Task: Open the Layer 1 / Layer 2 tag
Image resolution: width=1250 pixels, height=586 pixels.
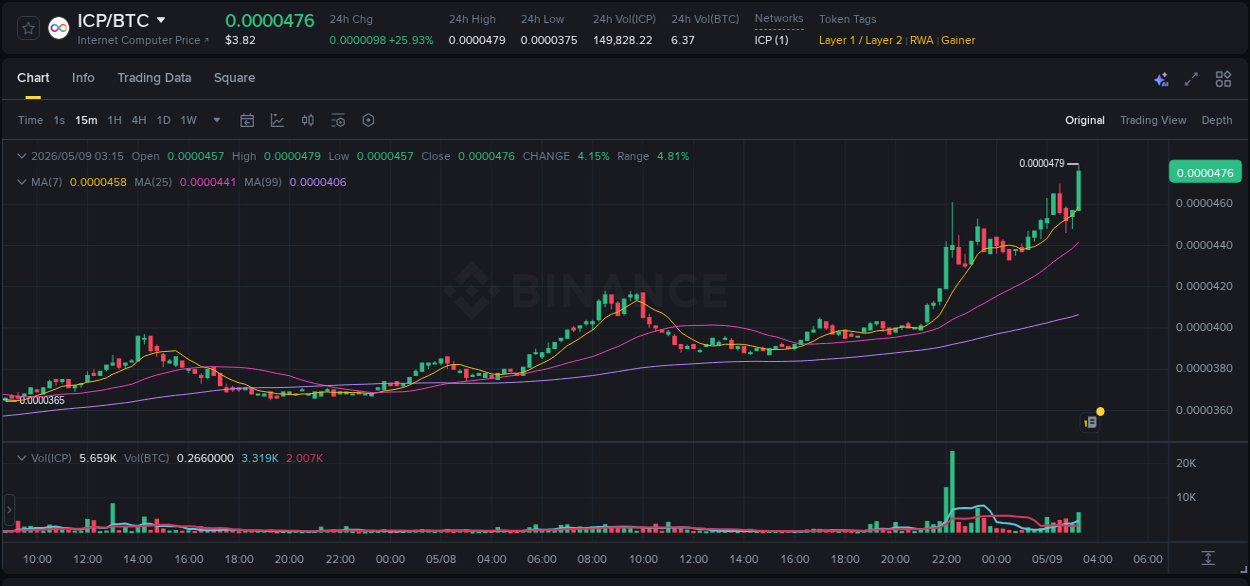Action: pyautogui.click(x=861, y=40)
